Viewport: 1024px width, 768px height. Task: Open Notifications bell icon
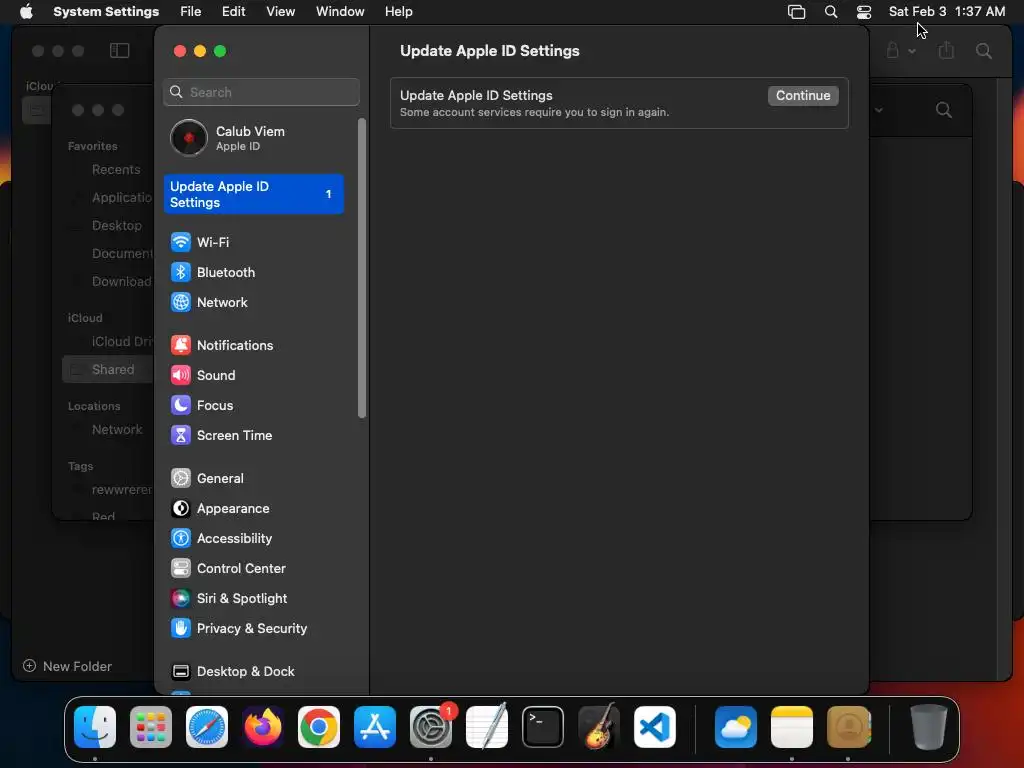coord(180,345)
